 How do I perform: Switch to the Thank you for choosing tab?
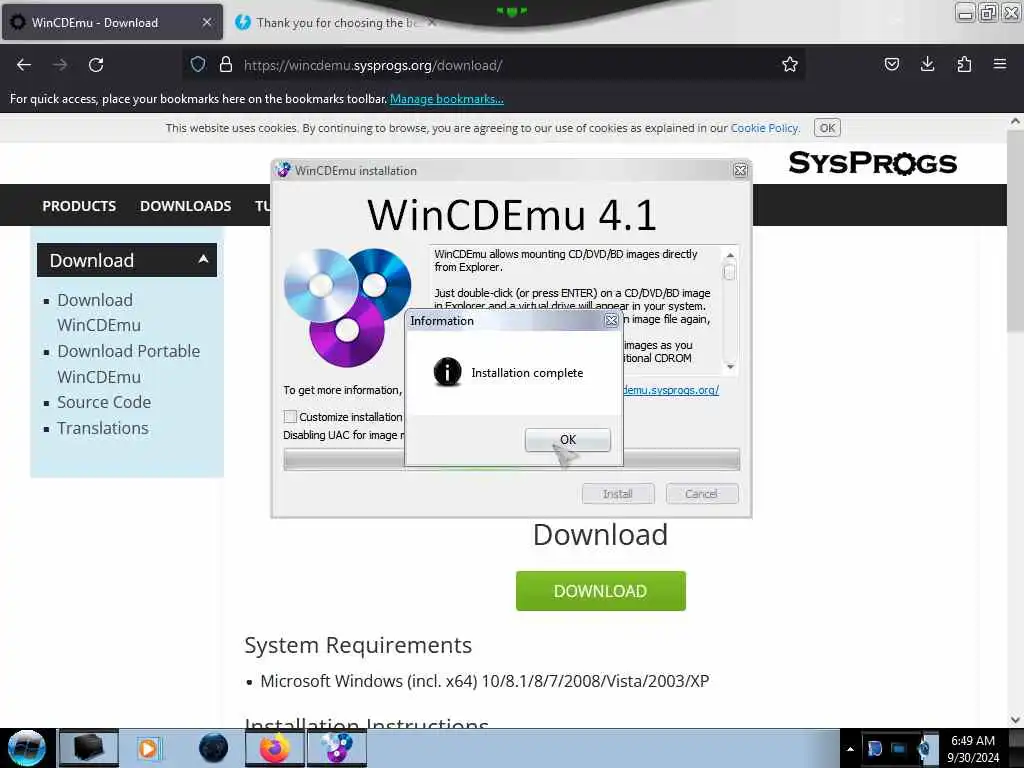coord(336,23)
